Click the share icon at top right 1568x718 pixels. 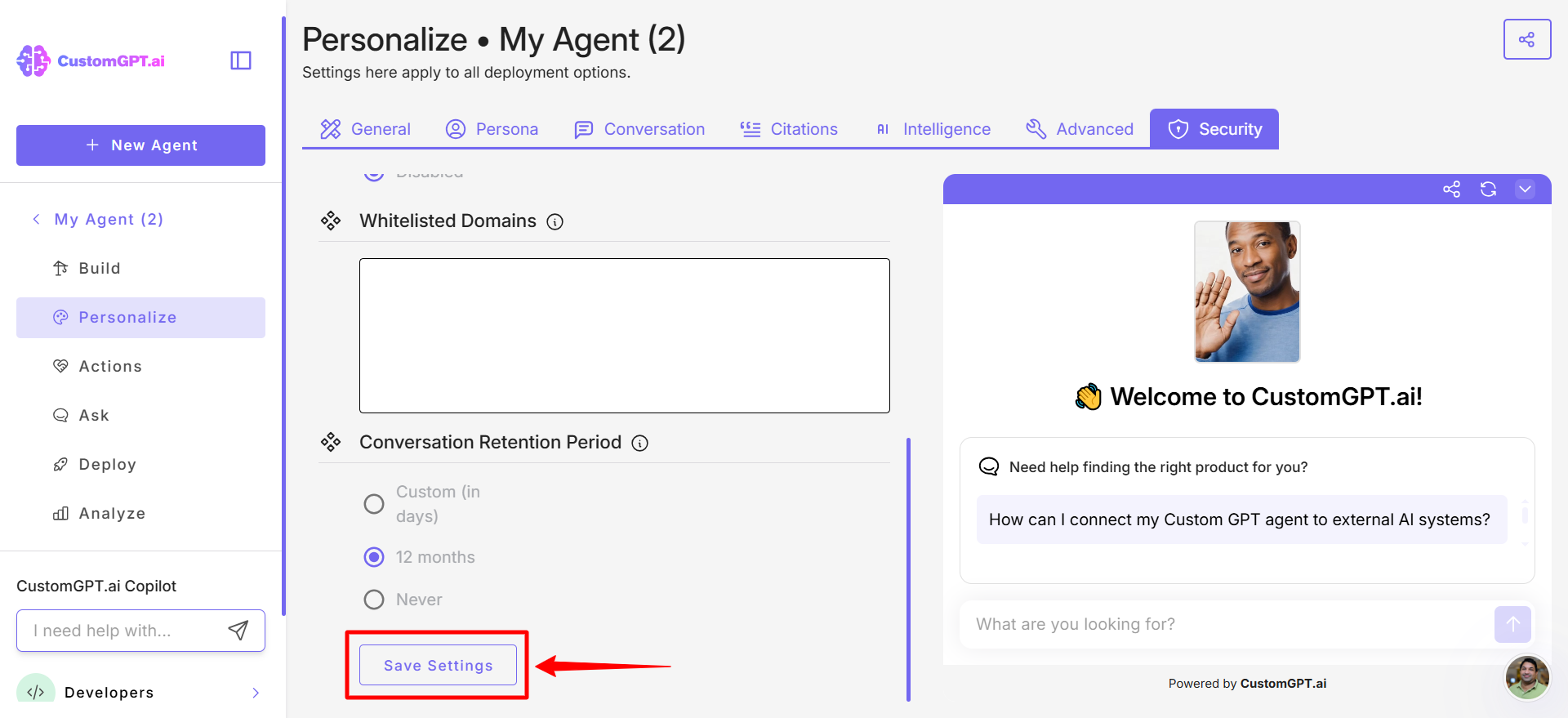coord(1526,39)
